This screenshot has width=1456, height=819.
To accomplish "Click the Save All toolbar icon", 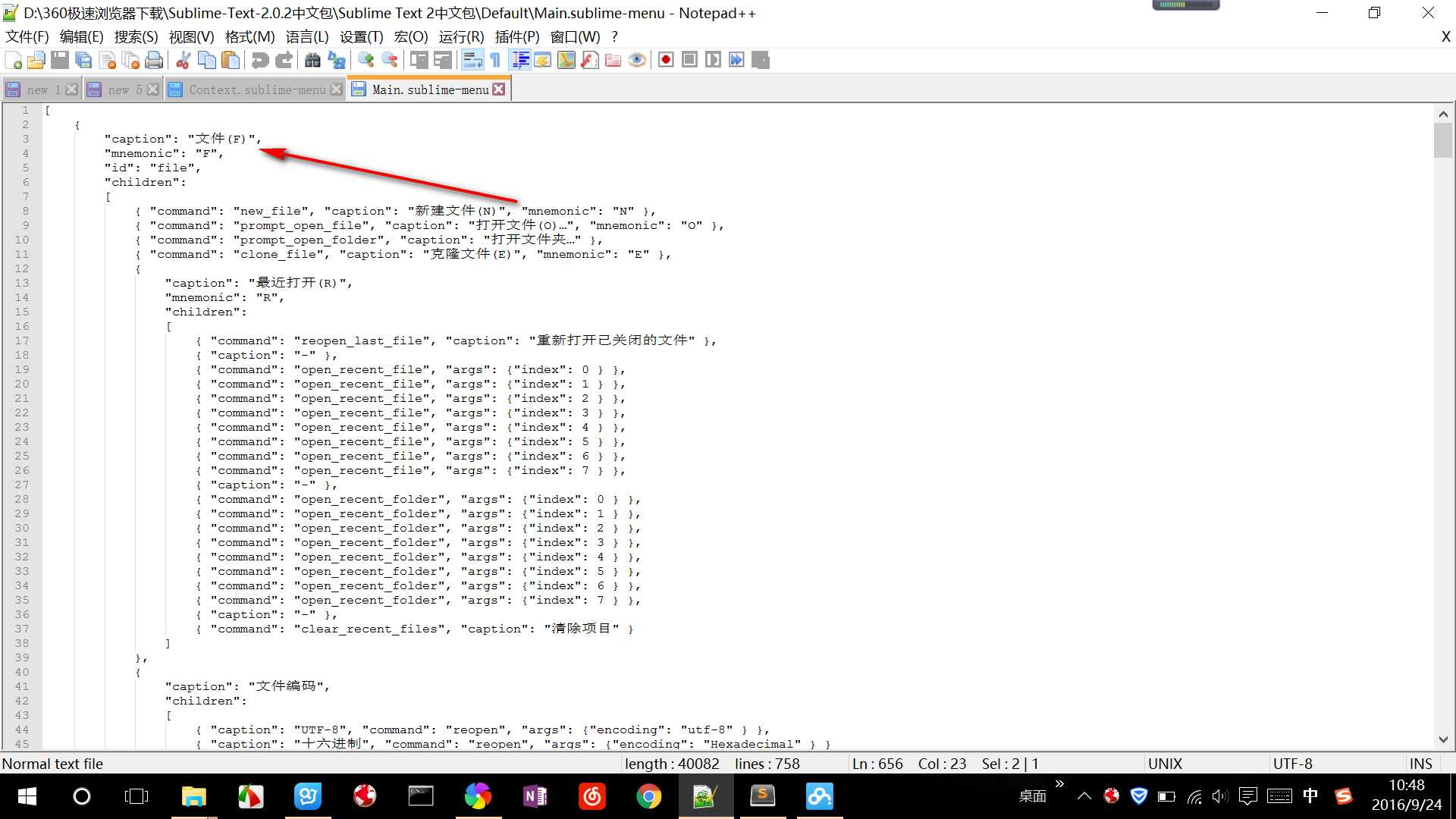I will pos(83,60).
